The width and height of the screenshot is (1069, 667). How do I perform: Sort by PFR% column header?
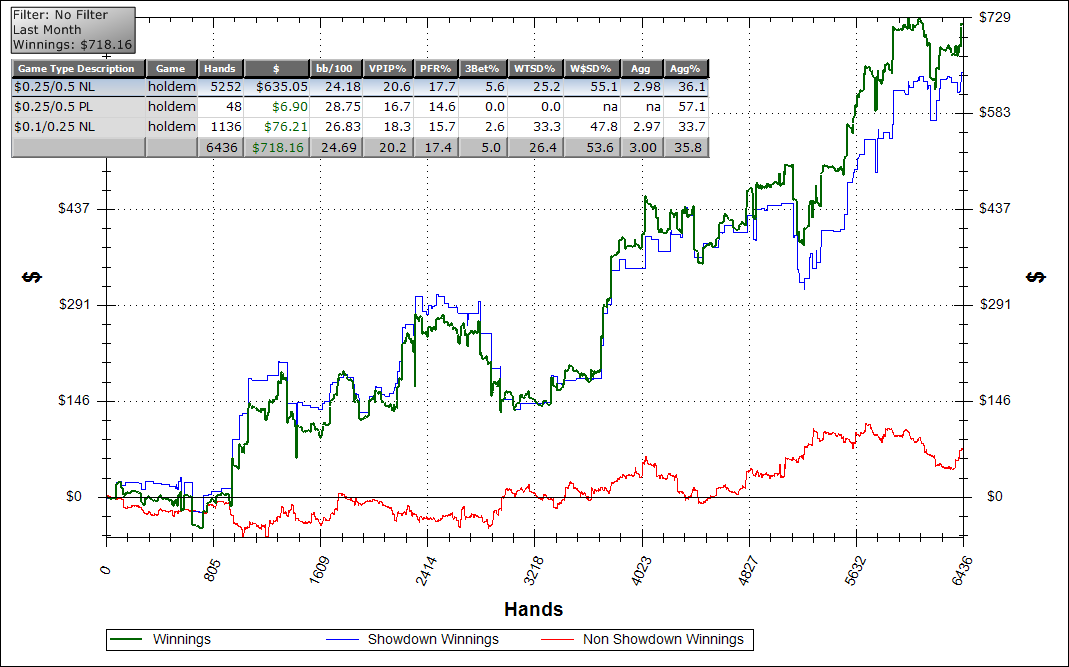tap(434, 68)
